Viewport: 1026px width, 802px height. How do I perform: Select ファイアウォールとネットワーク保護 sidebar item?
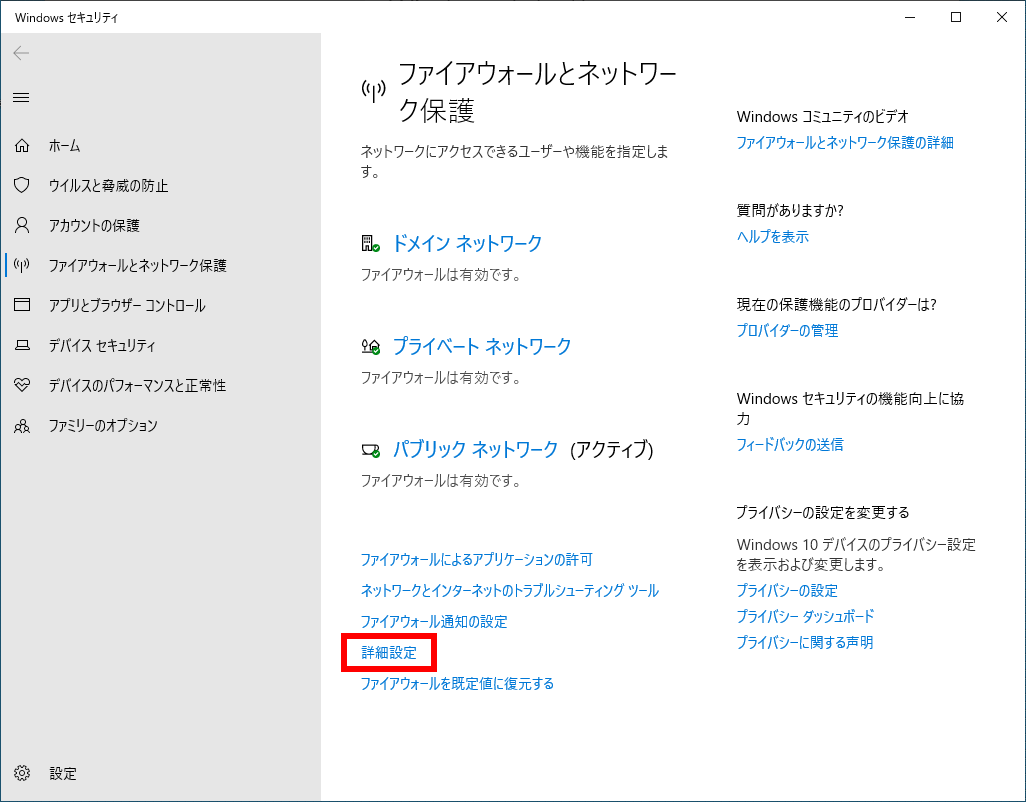tap(137, 266)
